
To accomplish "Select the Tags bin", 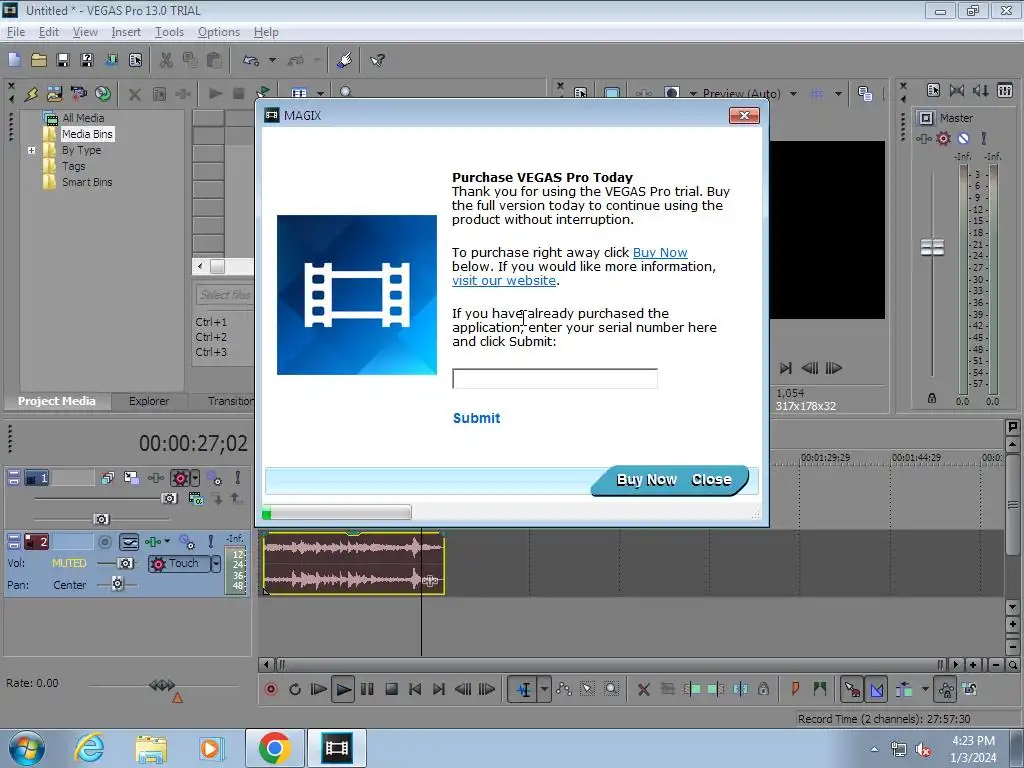I will click(73, 166).
